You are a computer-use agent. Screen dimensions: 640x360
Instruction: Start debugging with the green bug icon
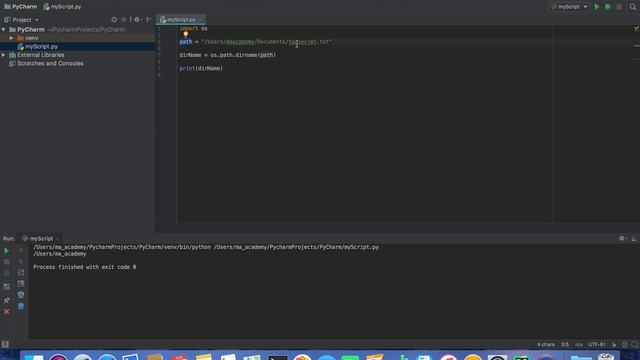coord(607,7)
